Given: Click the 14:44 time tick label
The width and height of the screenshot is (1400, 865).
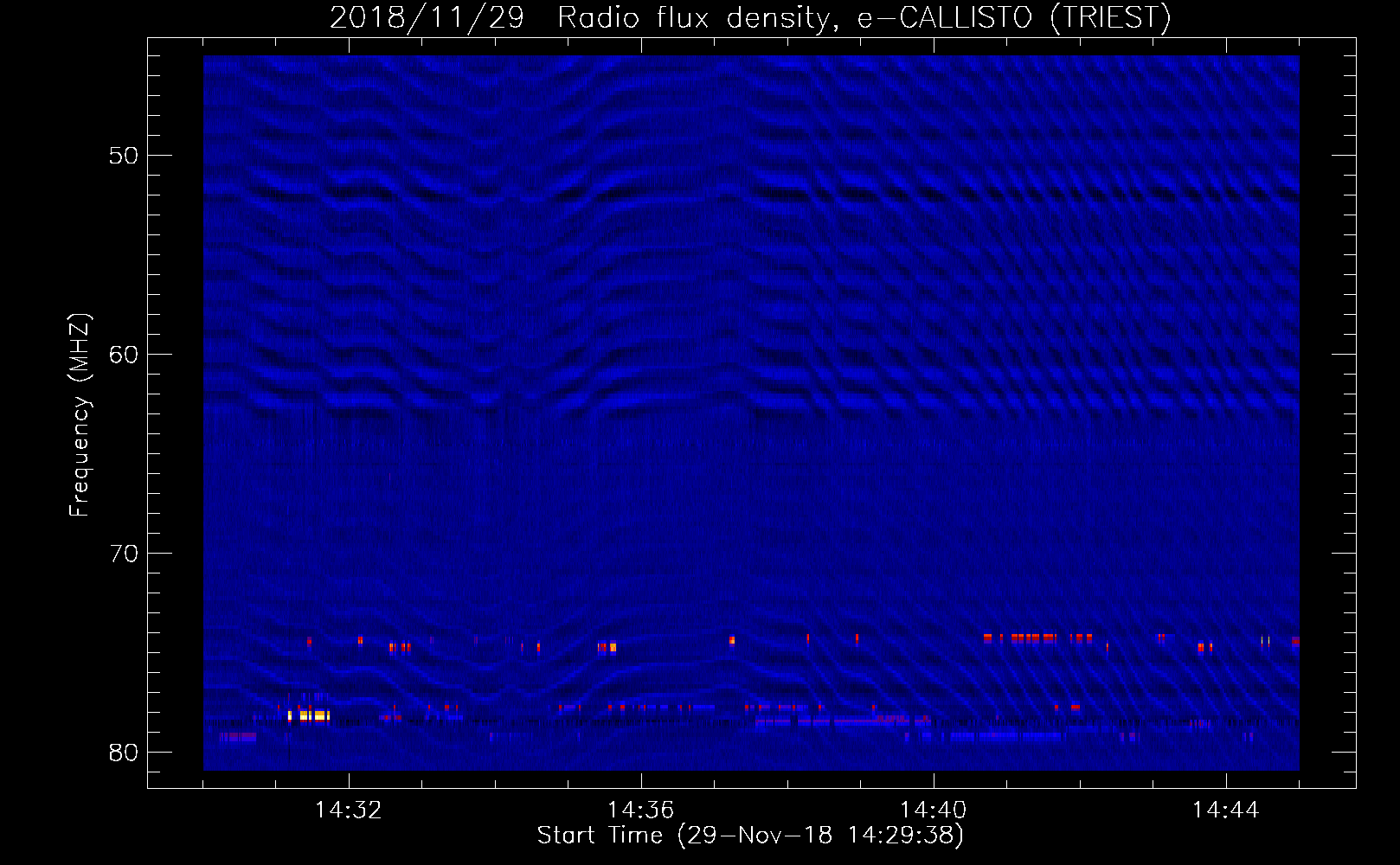Looking at the screenshot, I should coord(1225,811).
